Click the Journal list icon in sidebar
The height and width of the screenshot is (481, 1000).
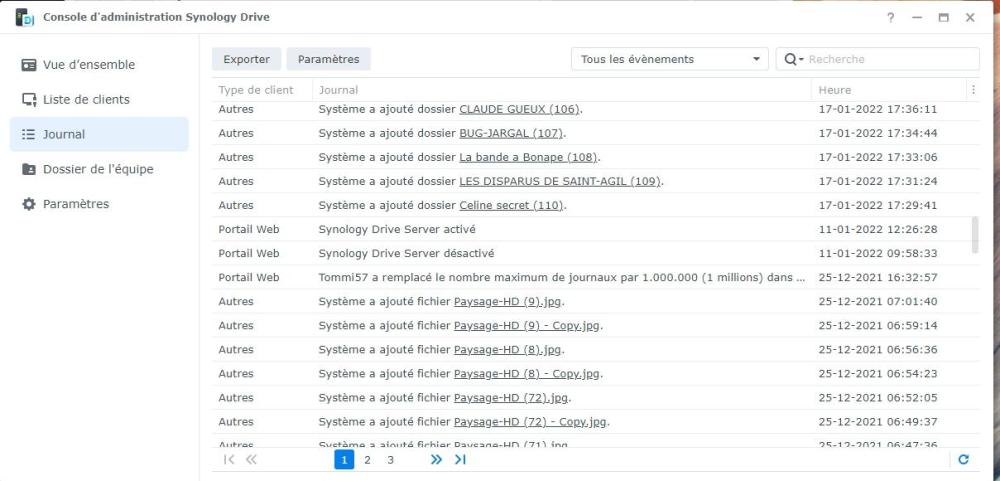pyautogui.click(x=29, y=135)
